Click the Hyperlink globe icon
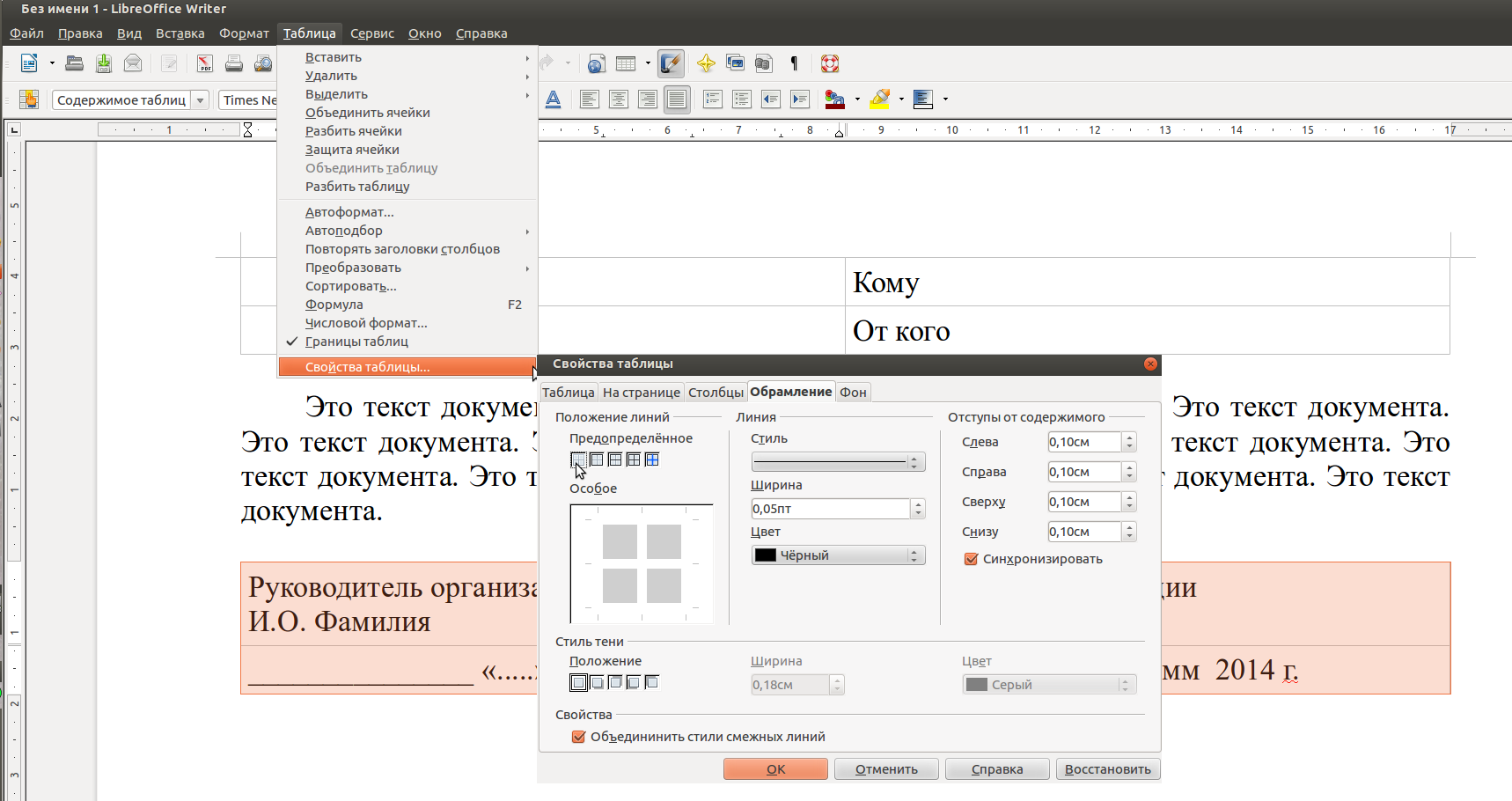 [597, 63]
